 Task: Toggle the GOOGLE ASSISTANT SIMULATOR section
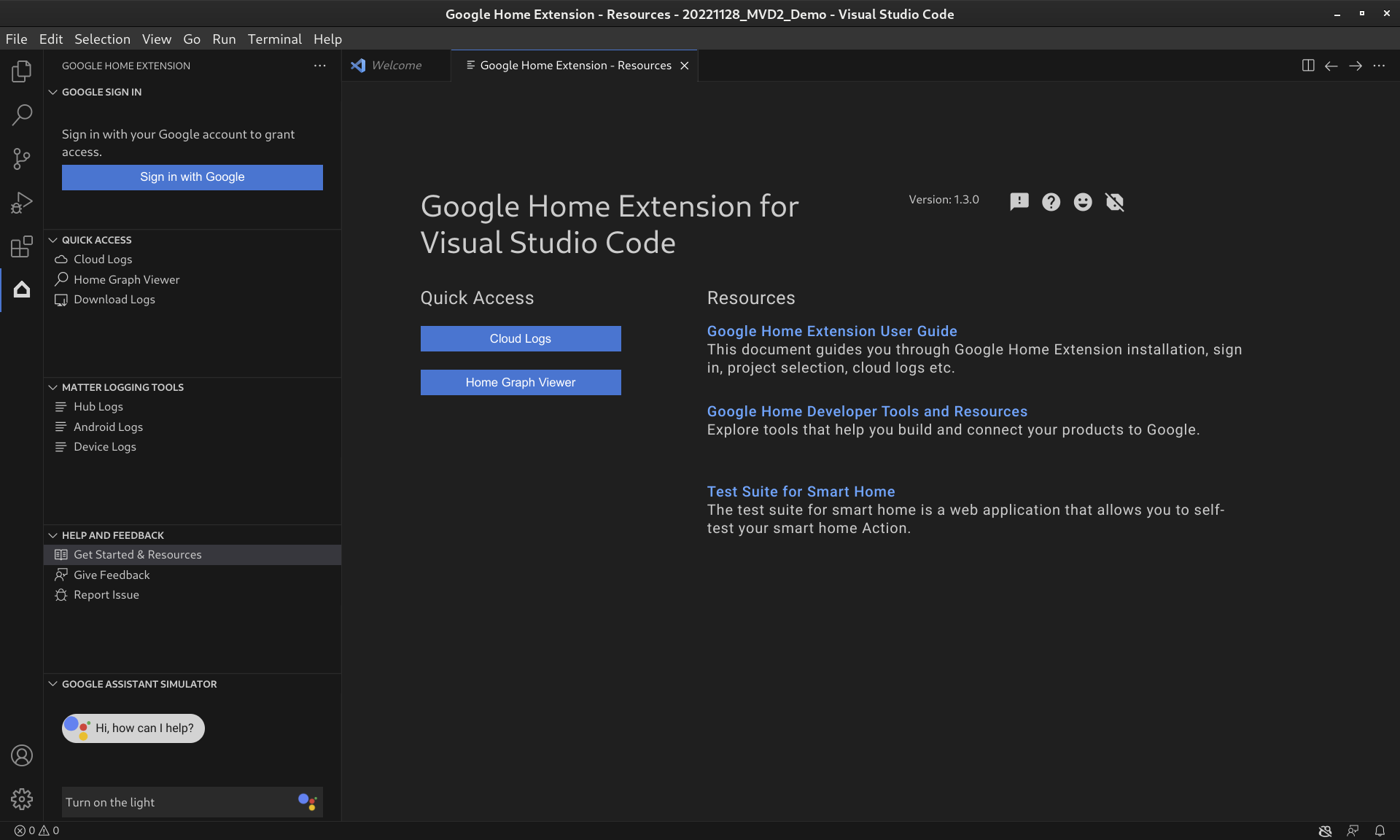click(52, 683)
